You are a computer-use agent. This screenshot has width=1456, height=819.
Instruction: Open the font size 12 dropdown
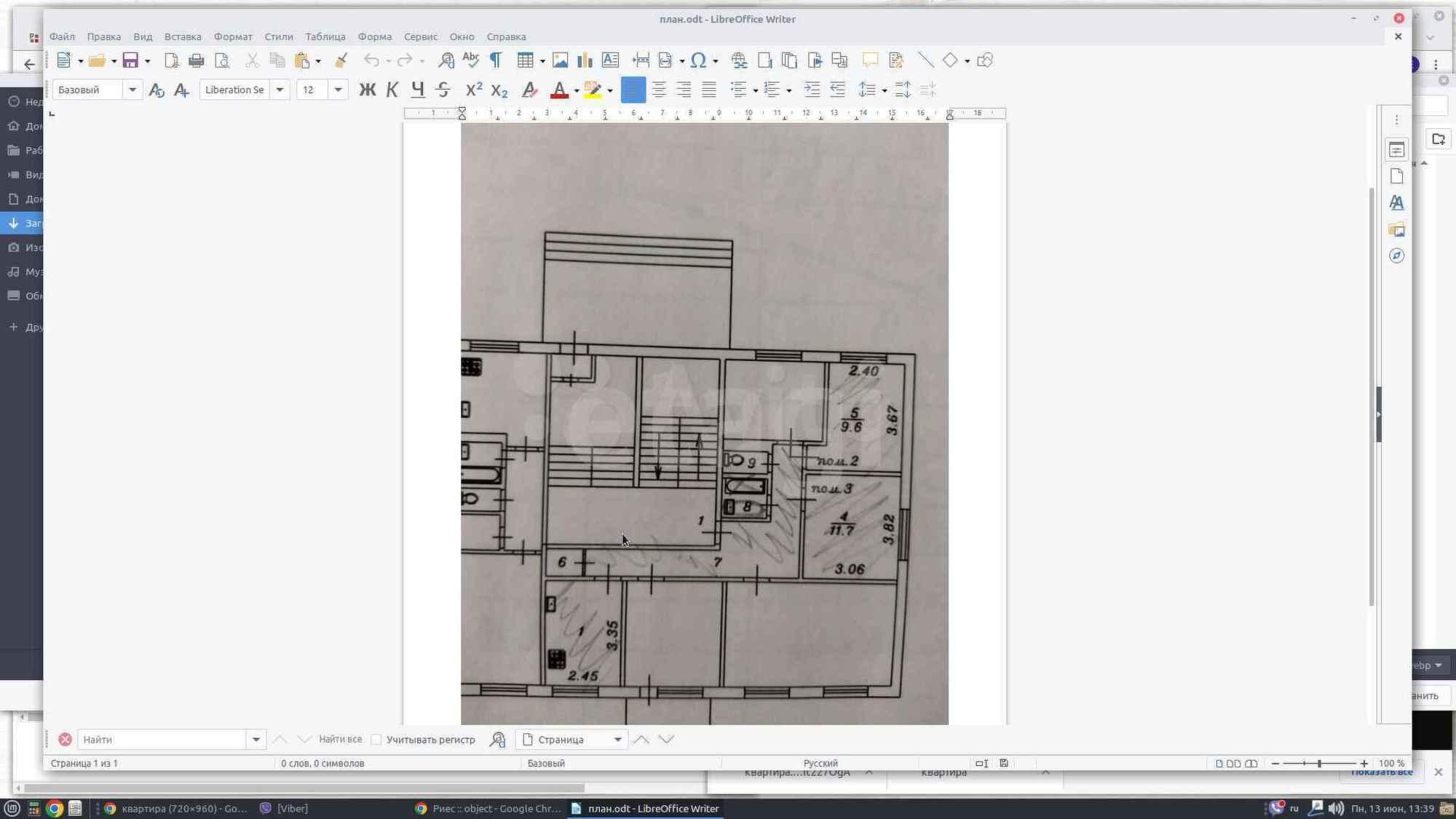338,90
